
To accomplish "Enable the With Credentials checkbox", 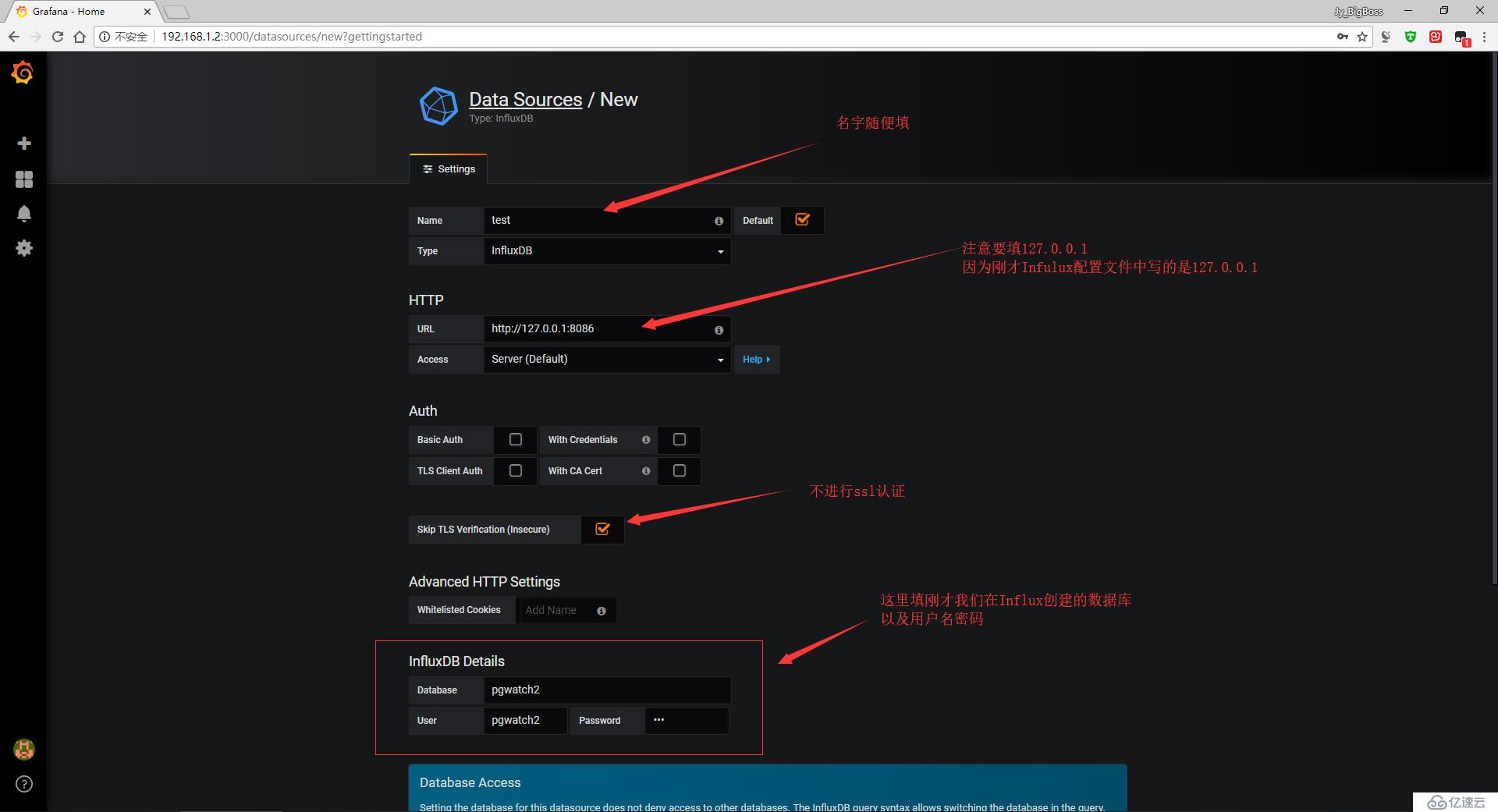I will click(680, 440).
